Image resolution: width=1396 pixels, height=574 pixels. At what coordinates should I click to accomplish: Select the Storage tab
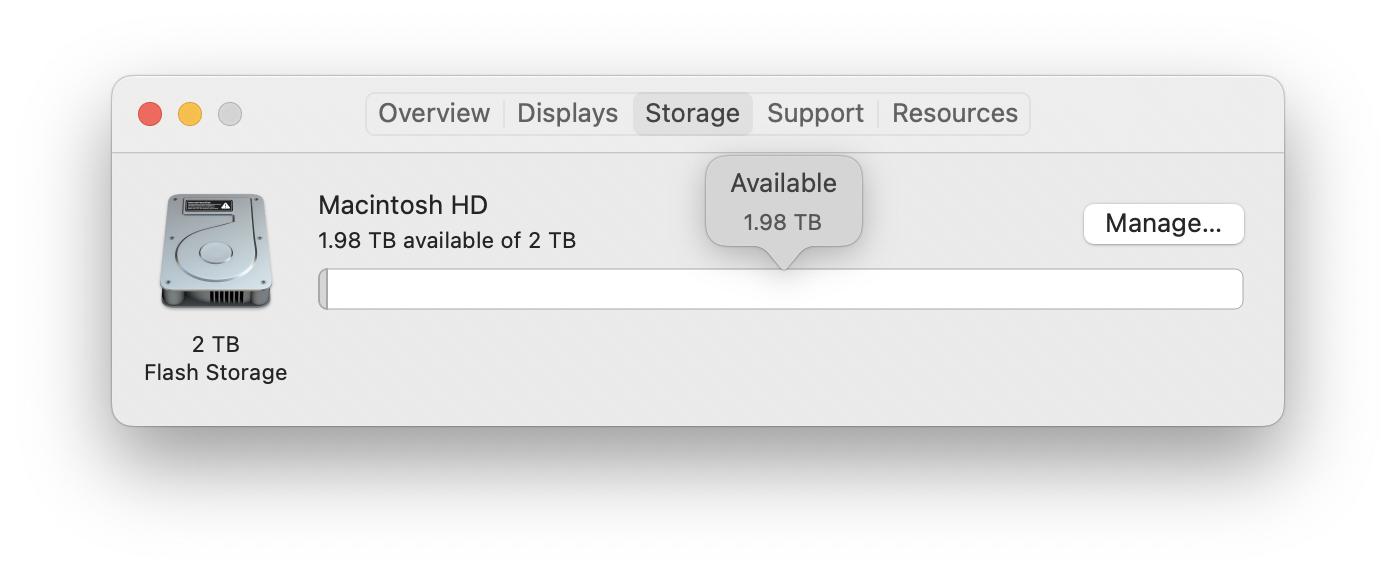(x=692, y=113)
